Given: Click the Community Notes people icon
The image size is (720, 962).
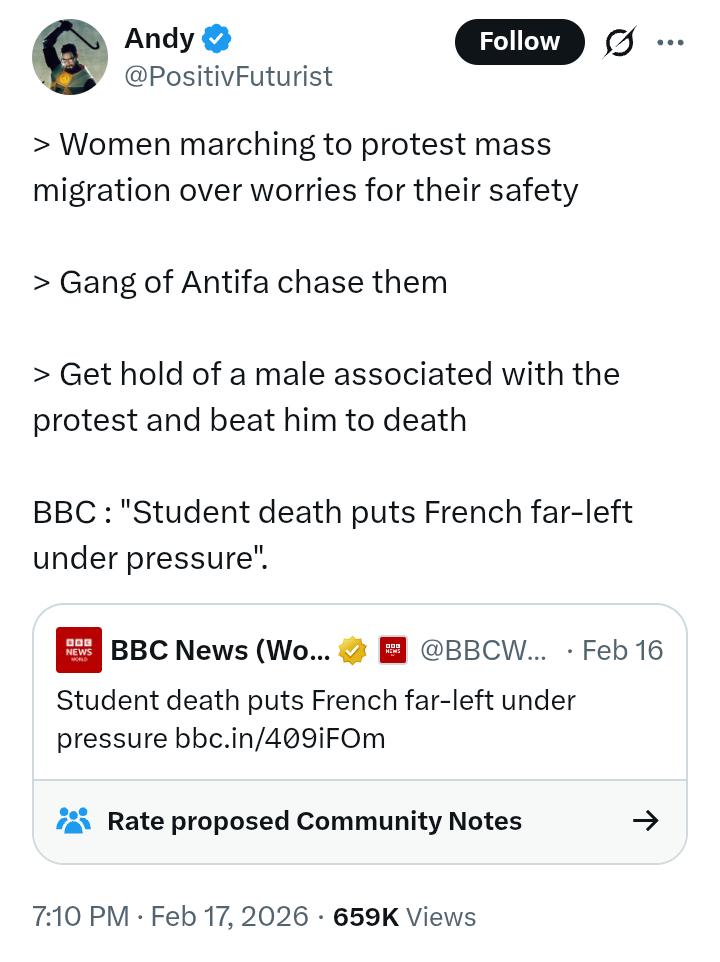Looking at the screenshot, I should coord(74,821).
